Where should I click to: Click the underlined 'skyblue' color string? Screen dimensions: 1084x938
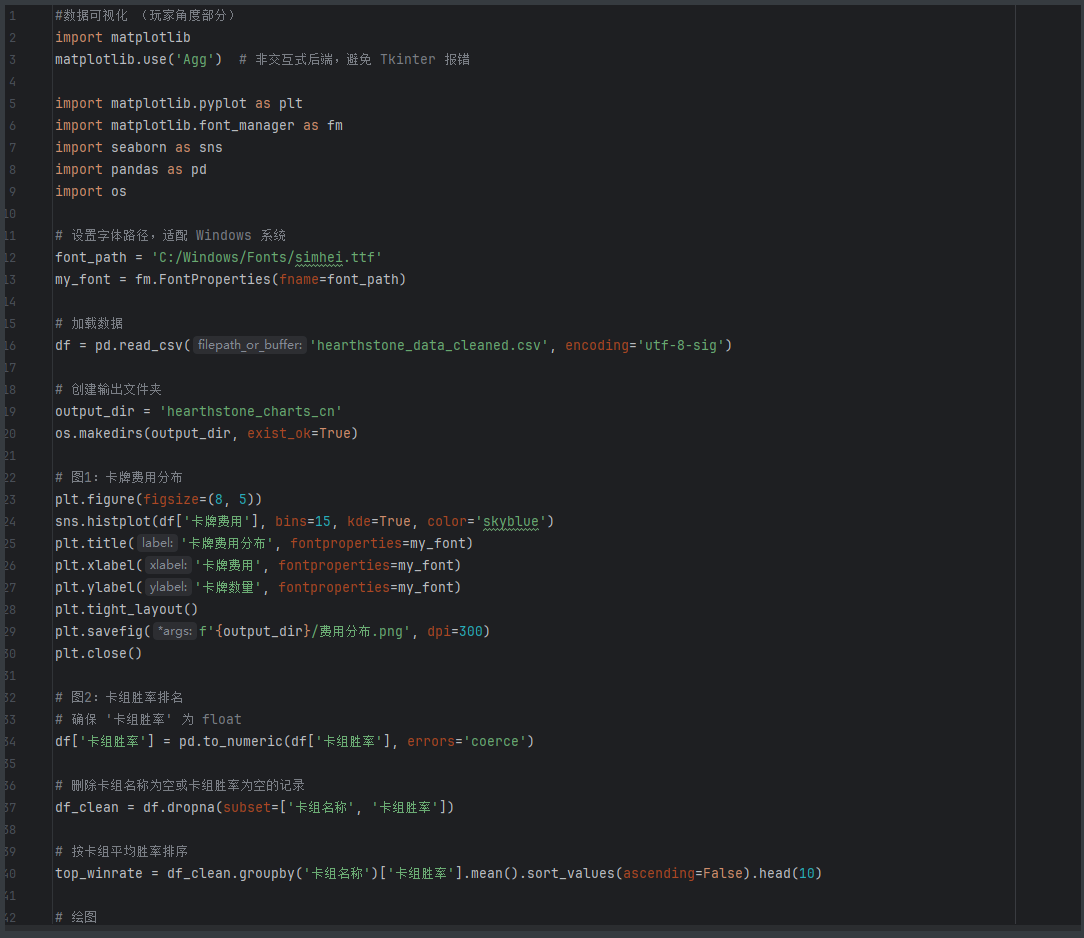tap(514, 521)
